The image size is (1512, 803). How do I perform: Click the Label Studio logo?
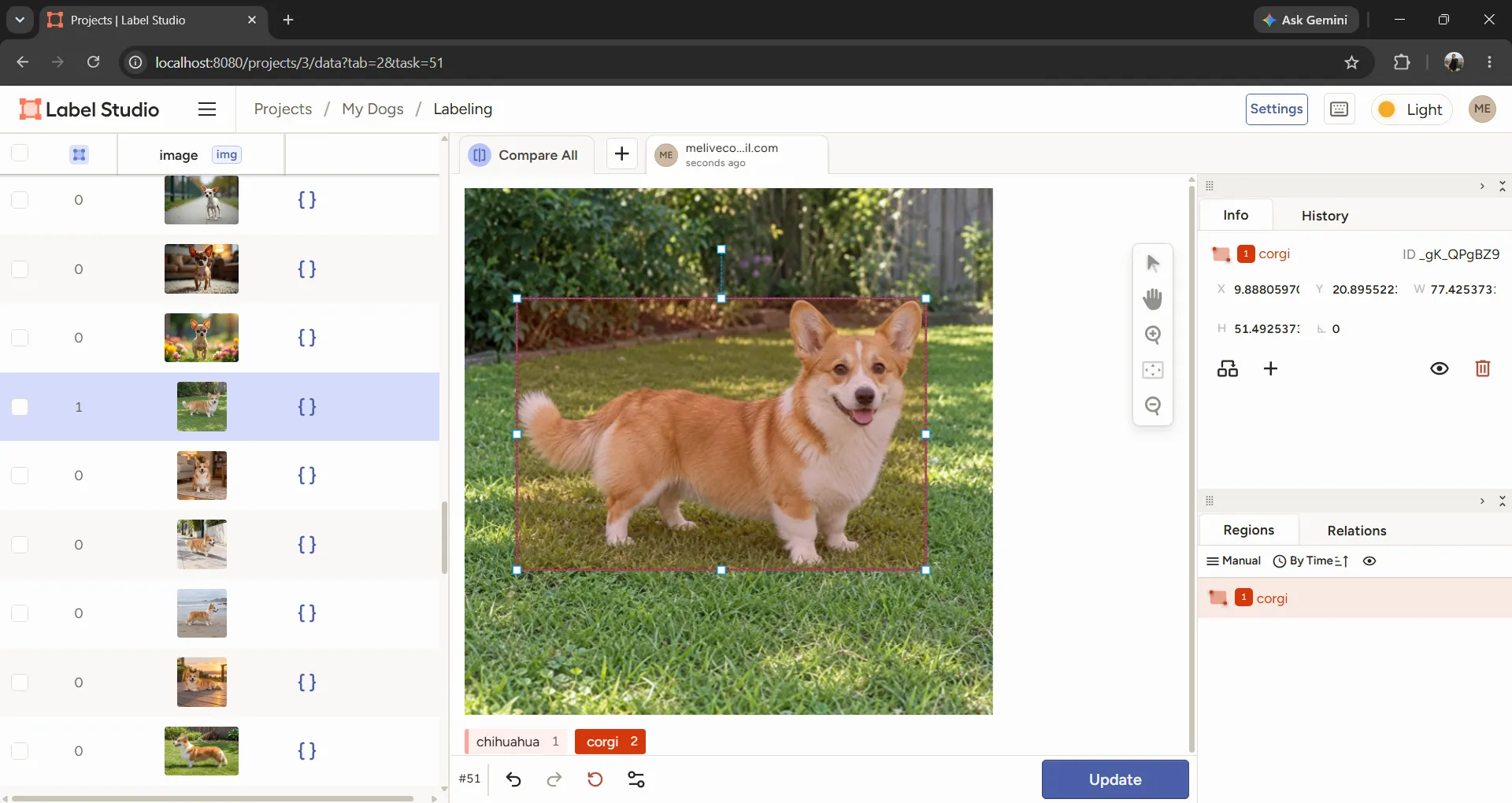tap(90, 109)
